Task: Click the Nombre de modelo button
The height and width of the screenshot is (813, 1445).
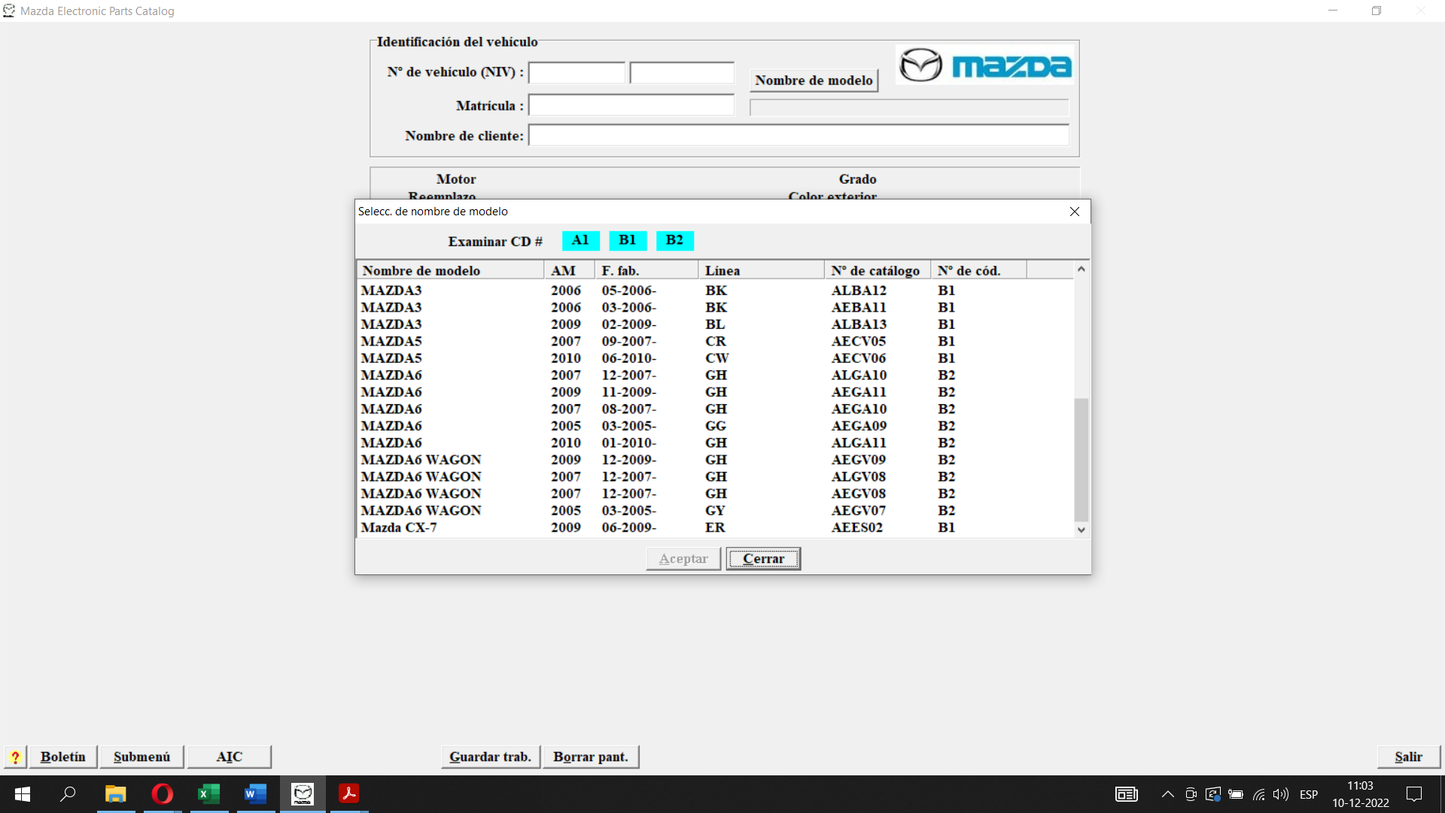Action: point(814,80)
